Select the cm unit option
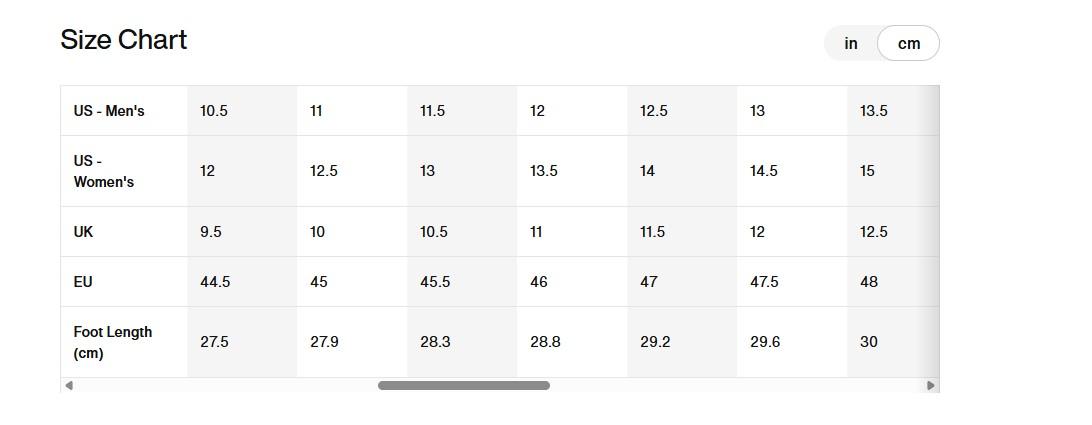Viewport: 1092px width, 425px height. tap(908, 44)
